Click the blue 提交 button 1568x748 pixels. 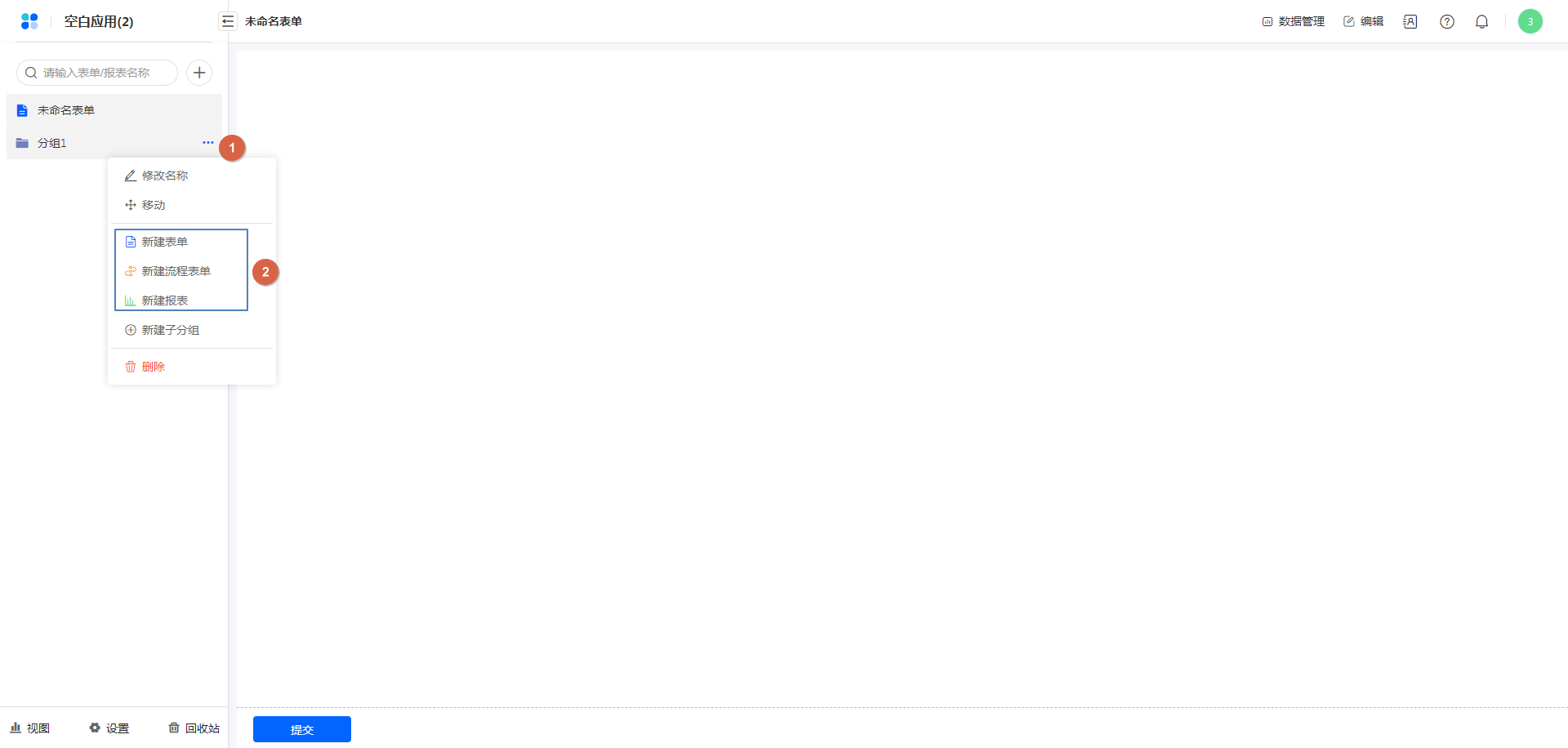point(302,729)
